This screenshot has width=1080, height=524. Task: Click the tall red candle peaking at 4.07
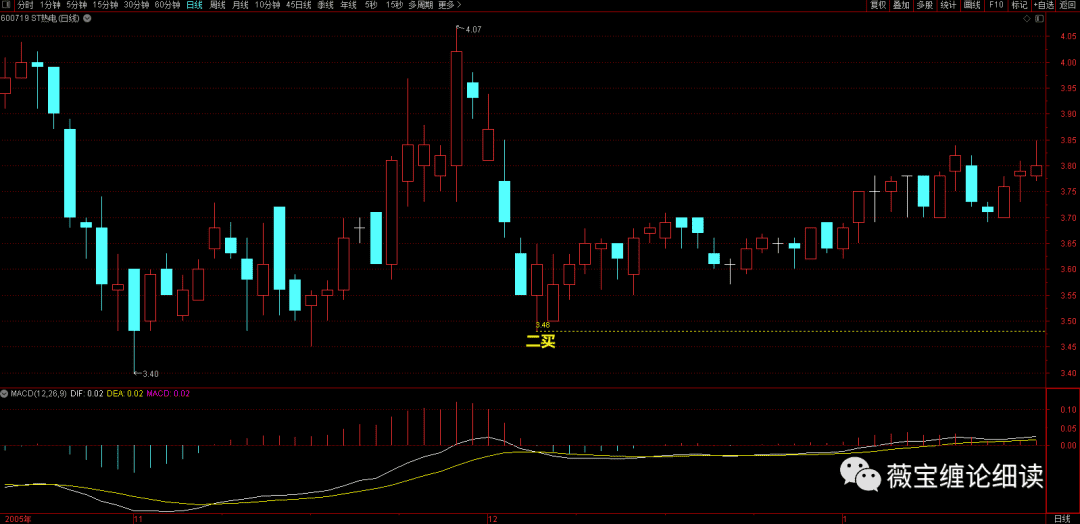point(456,108)
